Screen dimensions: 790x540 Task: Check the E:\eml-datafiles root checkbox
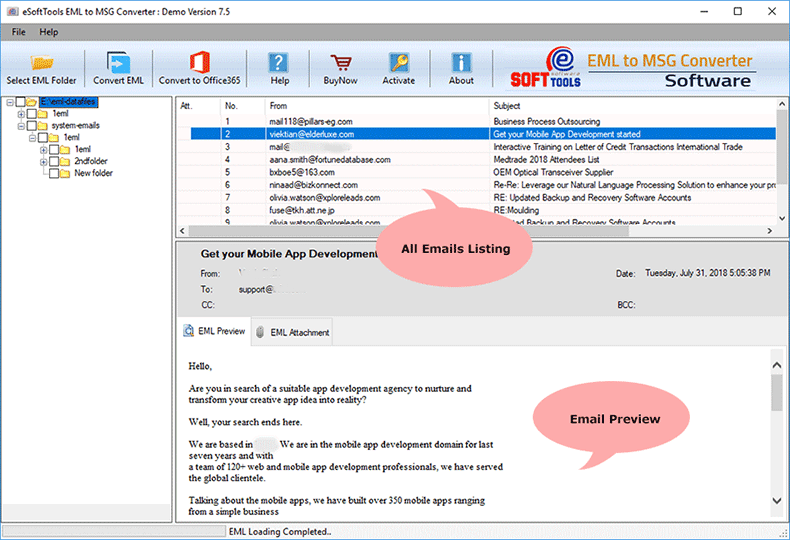point(21,102)
